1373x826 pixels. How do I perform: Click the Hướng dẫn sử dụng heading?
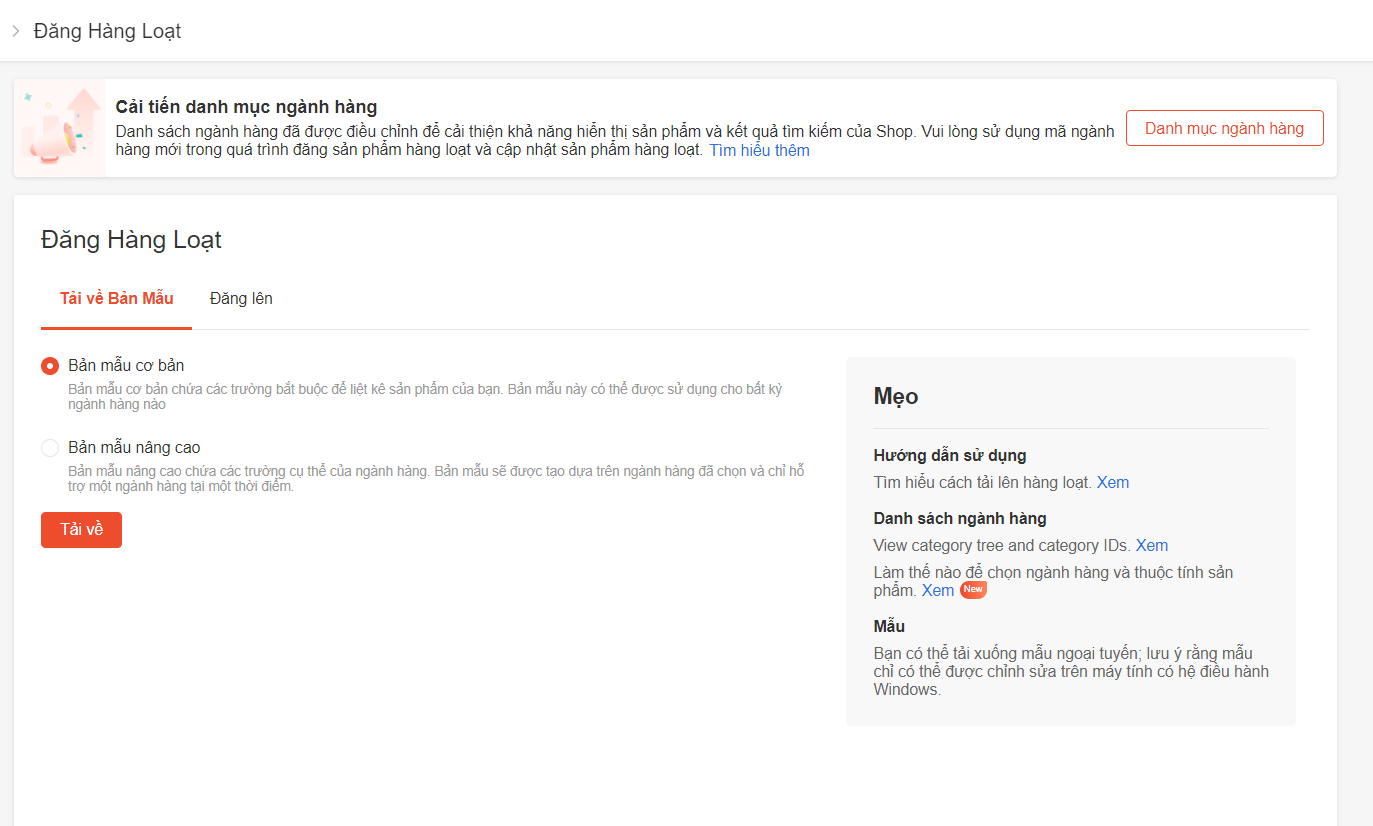coord(949,455)
